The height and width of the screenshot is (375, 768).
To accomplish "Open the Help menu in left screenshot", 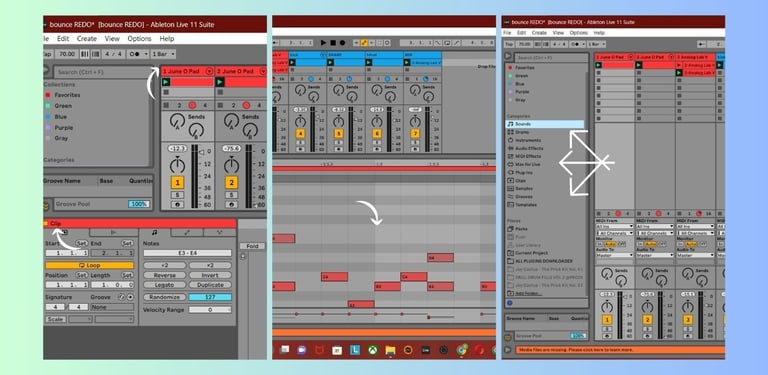I will point(167,39).
